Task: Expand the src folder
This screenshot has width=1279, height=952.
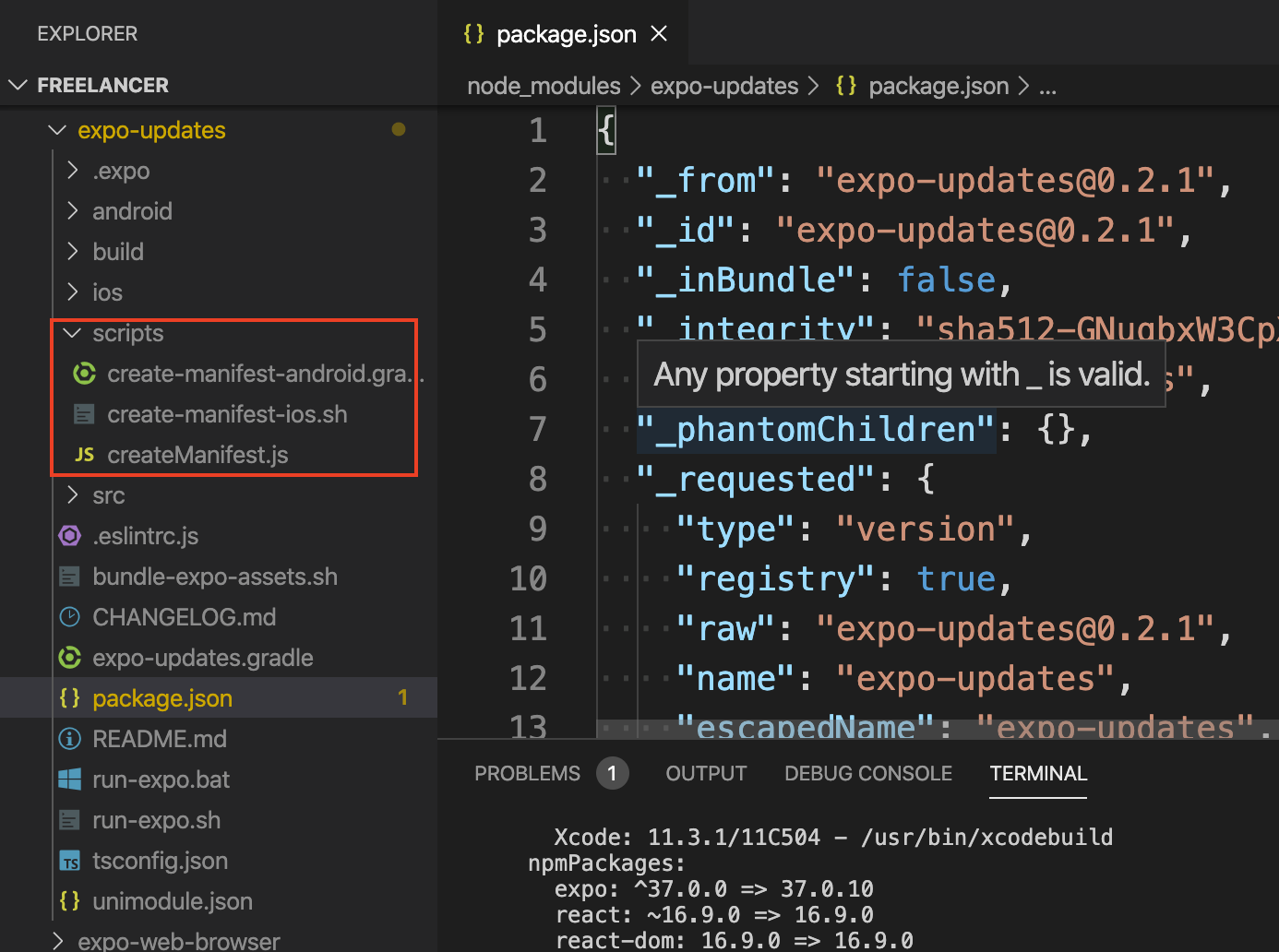Action: click(x=73, y=495)
